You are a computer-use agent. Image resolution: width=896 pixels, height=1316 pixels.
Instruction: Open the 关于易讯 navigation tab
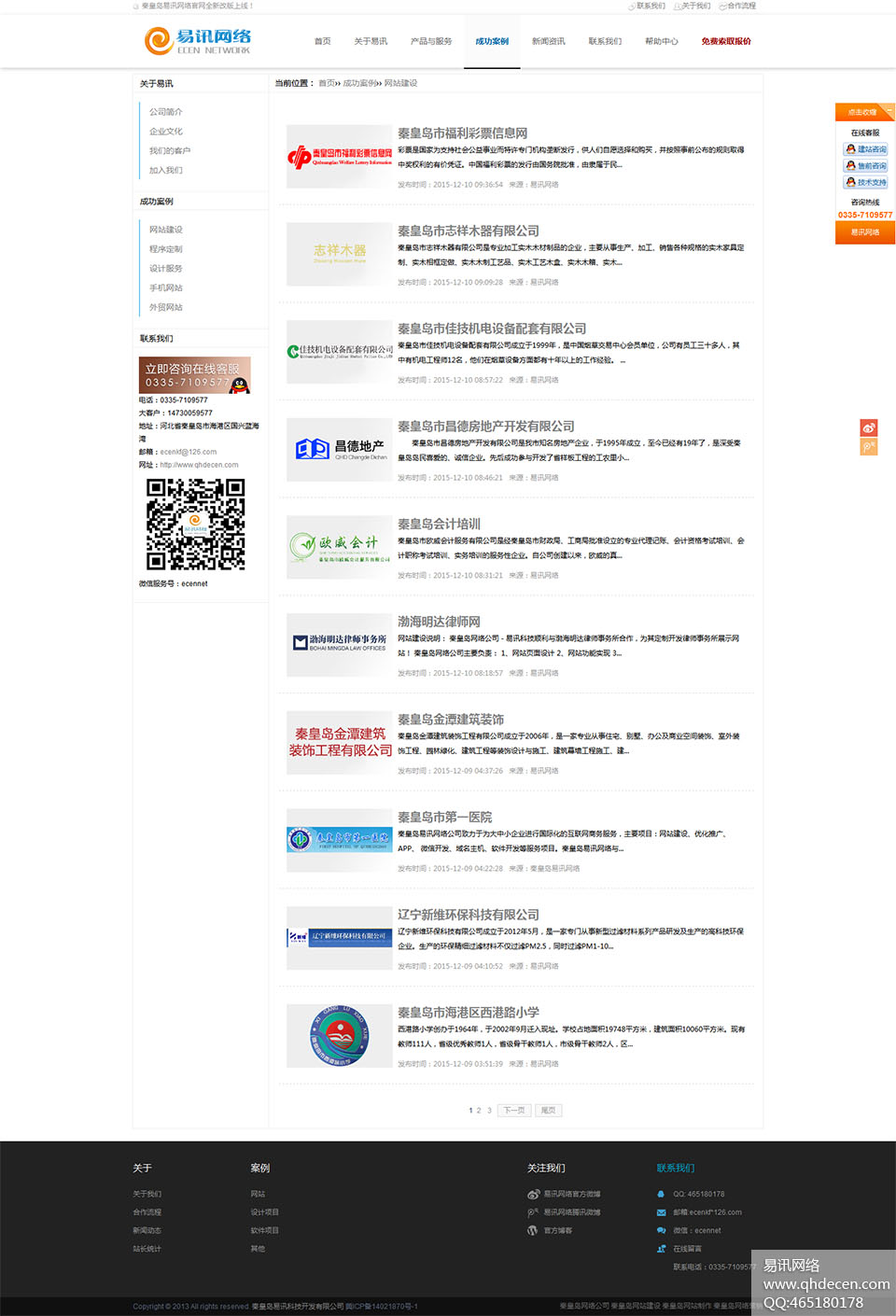371,41
